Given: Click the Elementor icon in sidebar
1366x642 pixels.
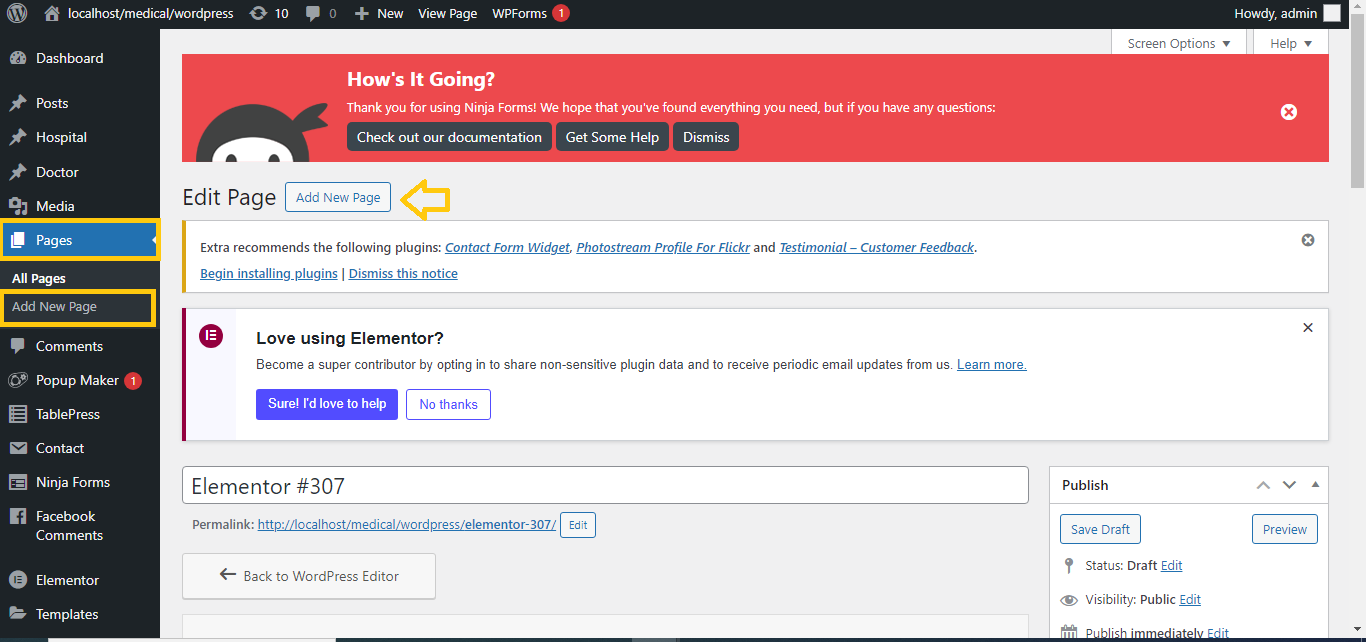Looking at the screenshot, I should coord(17,580).
